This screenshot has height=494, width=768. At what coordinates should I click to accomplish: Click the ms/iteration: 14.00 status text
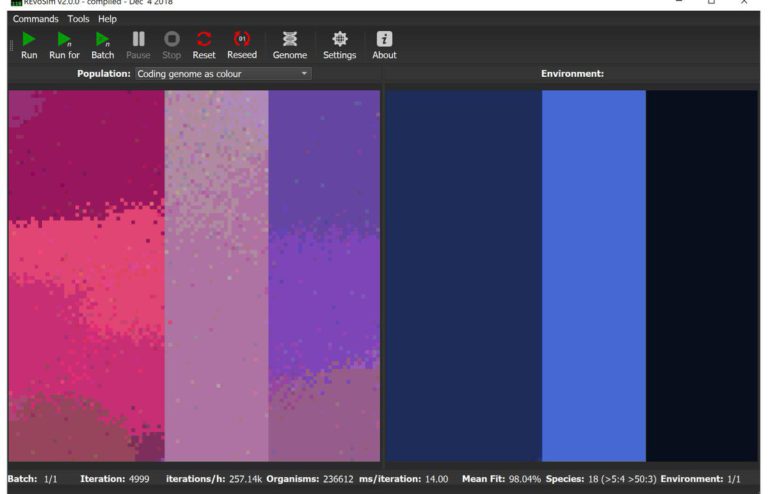[404, 479]
